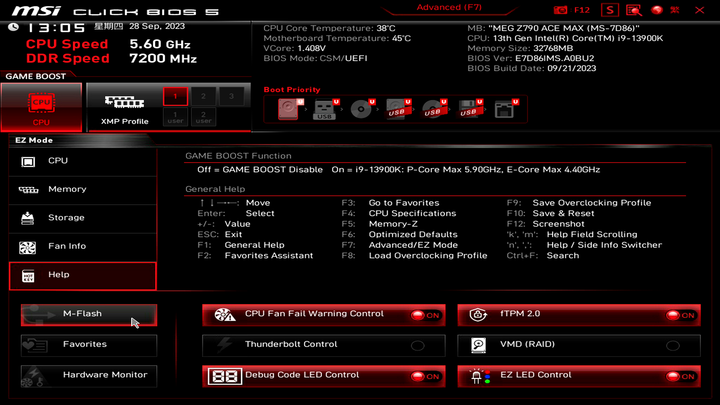Open the BIOS search magnifier icon
The width and height of the screenshot is (720, 405).
[634, 10]
